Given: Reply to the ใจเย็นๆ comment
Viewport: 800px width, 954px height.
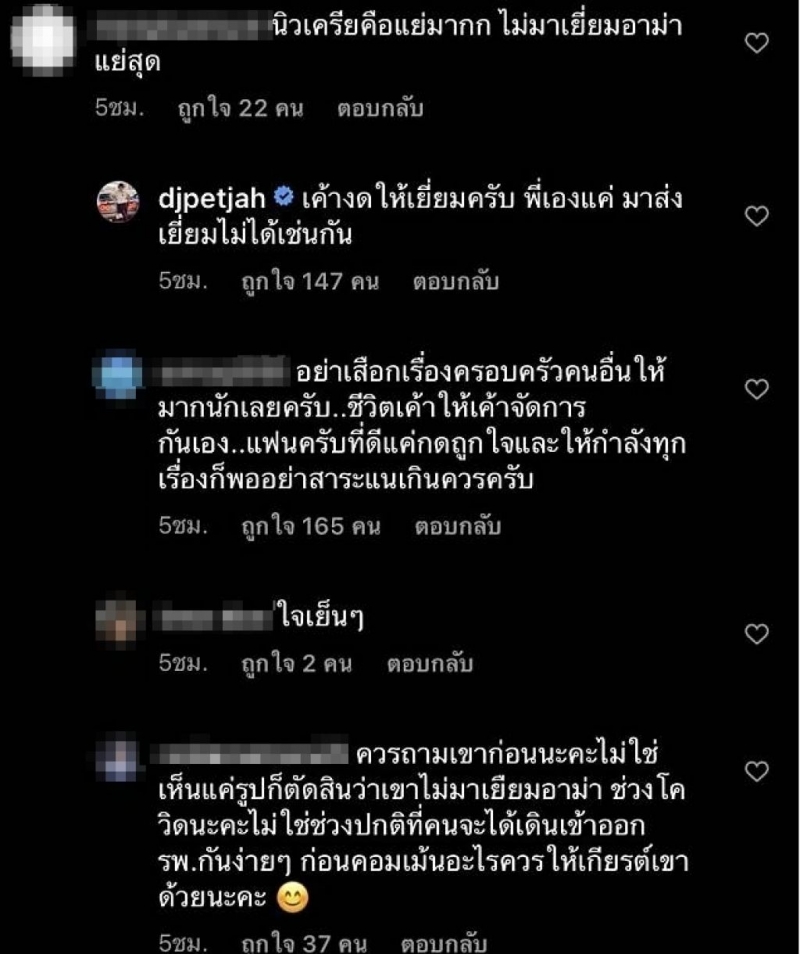Looking at the screenshot, I should 430,663.
